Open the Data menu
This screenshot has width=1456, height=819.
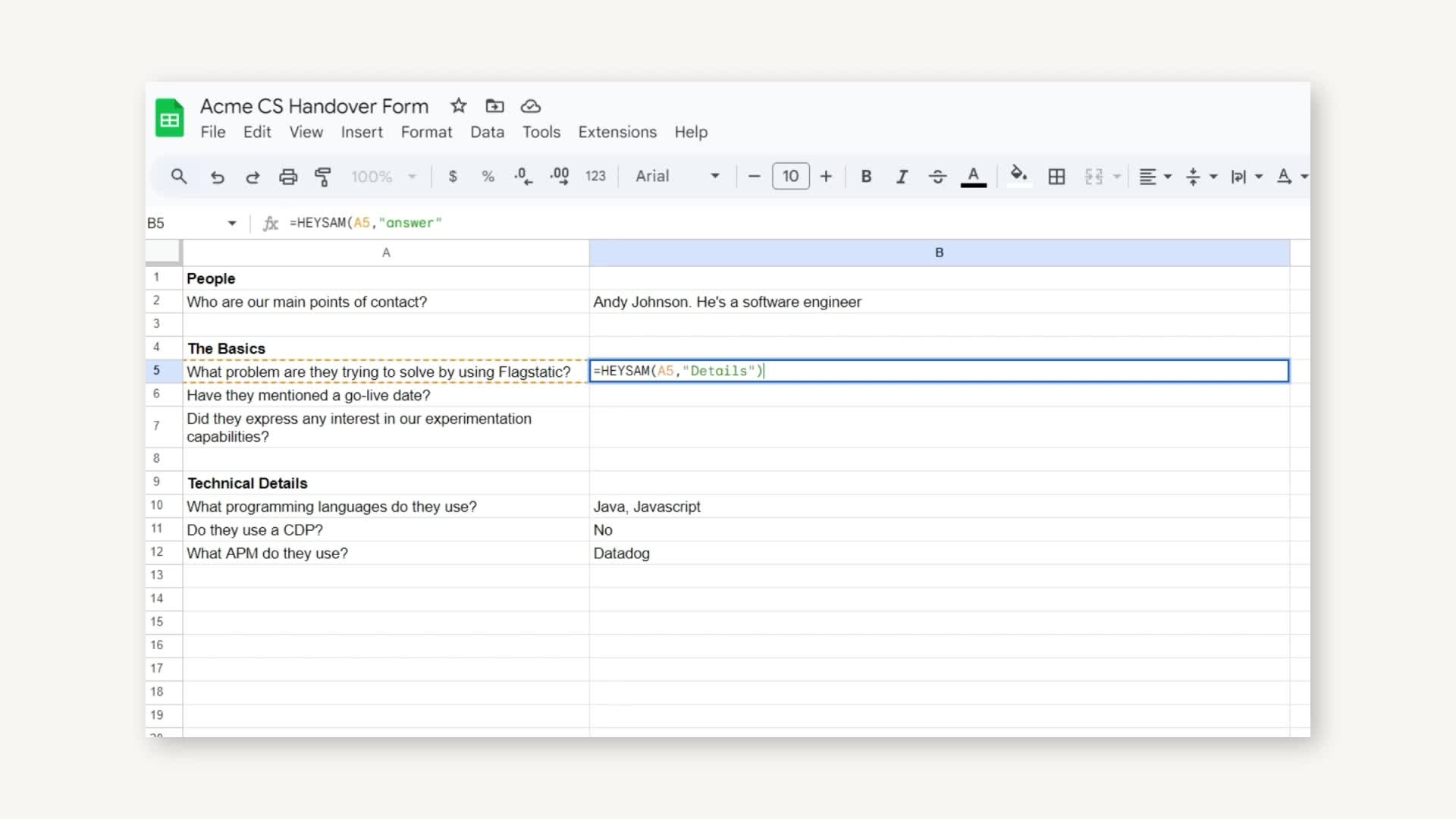487,132
